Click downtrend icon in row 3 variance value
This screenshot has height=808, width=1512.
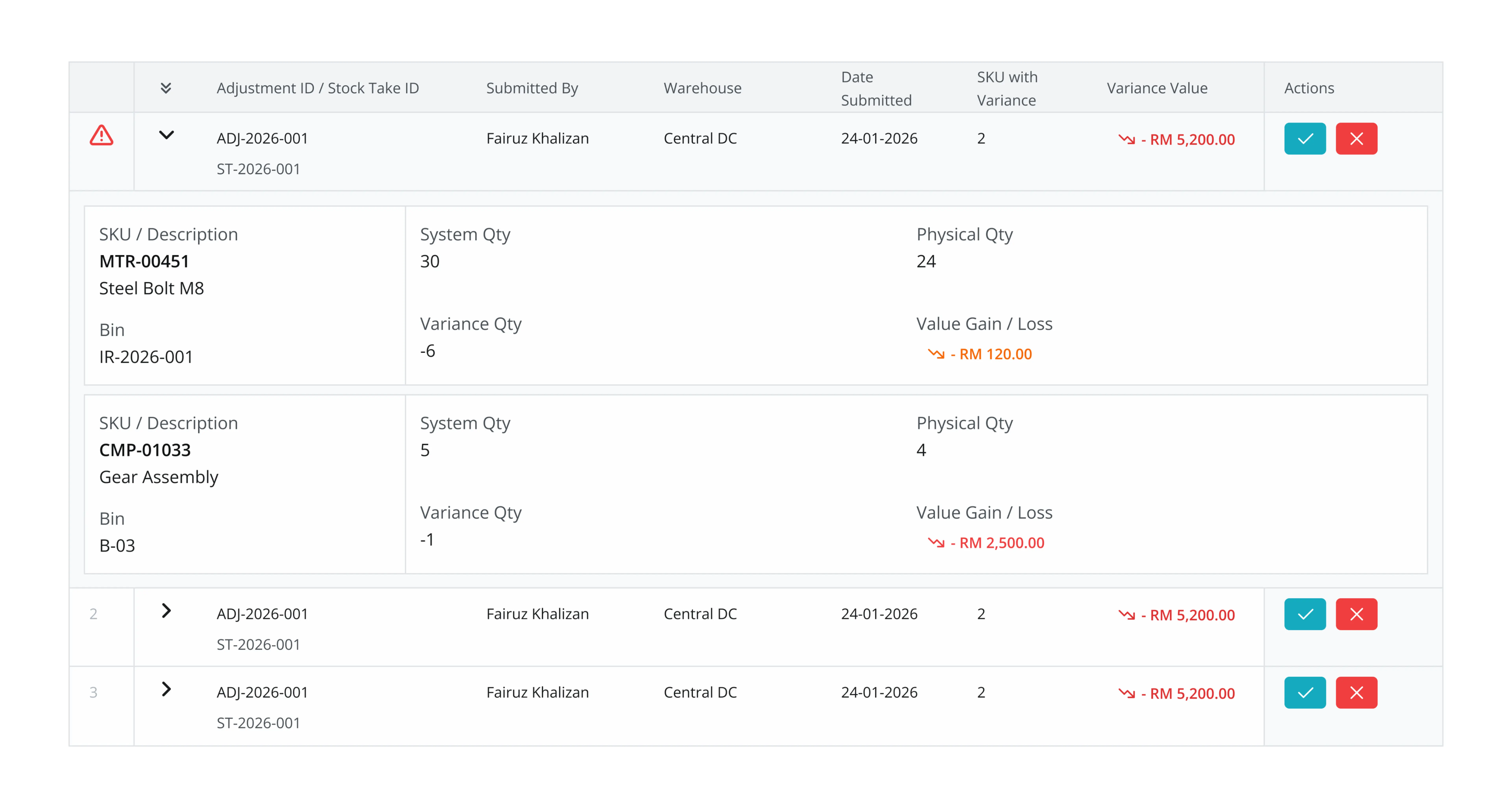(1127, 694)
